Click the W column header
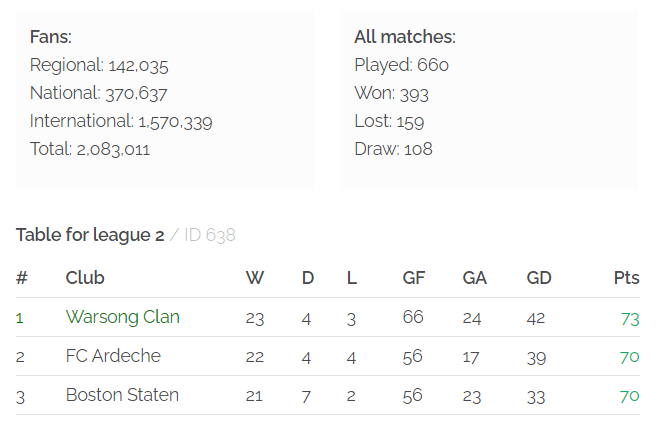Viewport: 669px width, 422px height. pos(254,278)
